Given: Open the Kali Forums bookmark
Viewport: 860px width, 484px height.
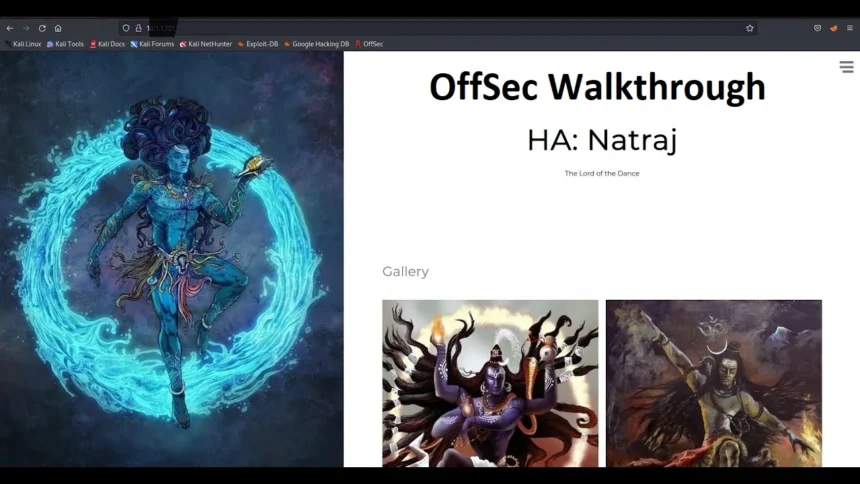Looking at the screenshot, I should tap(152, 44).
